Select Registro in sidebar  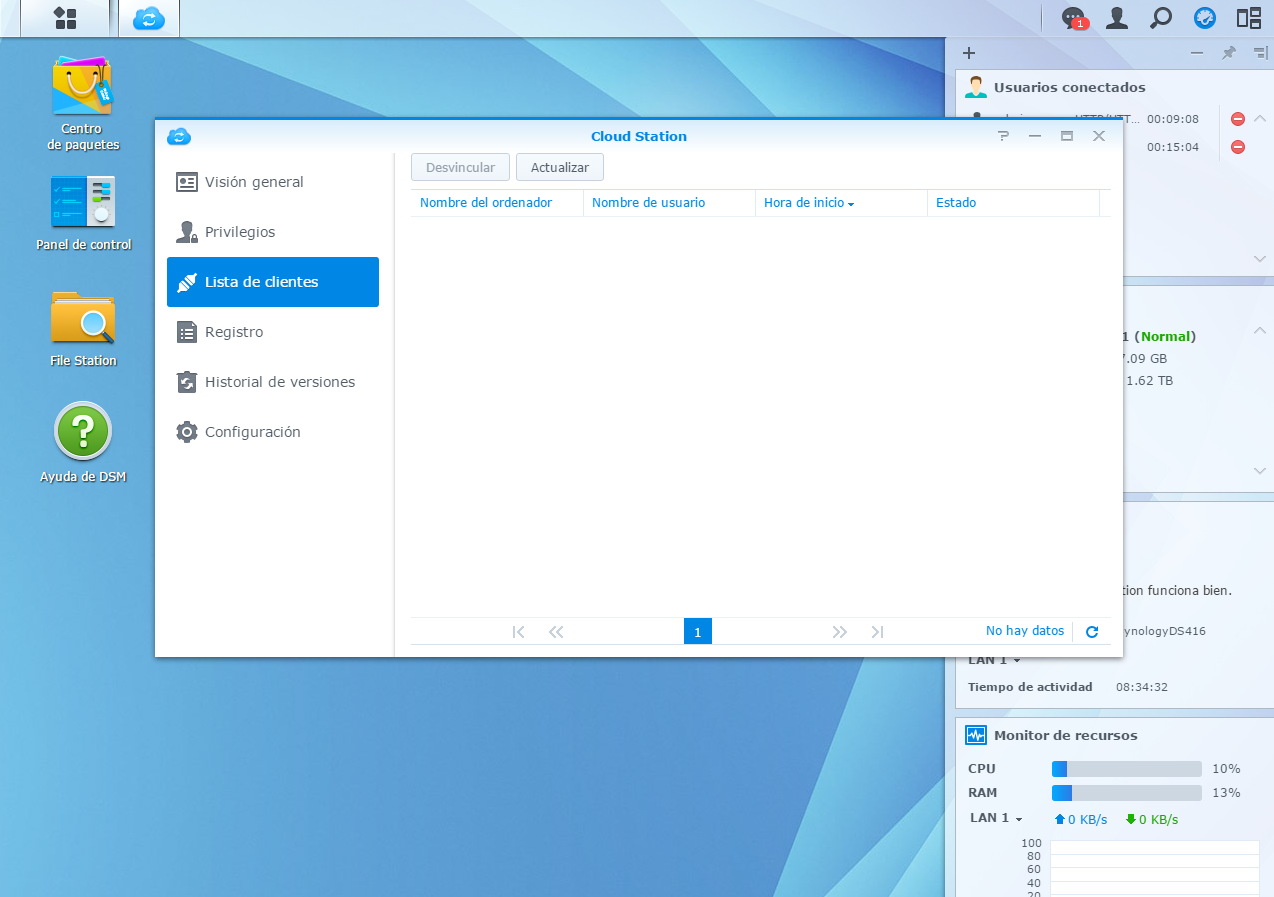pos(273,332)
